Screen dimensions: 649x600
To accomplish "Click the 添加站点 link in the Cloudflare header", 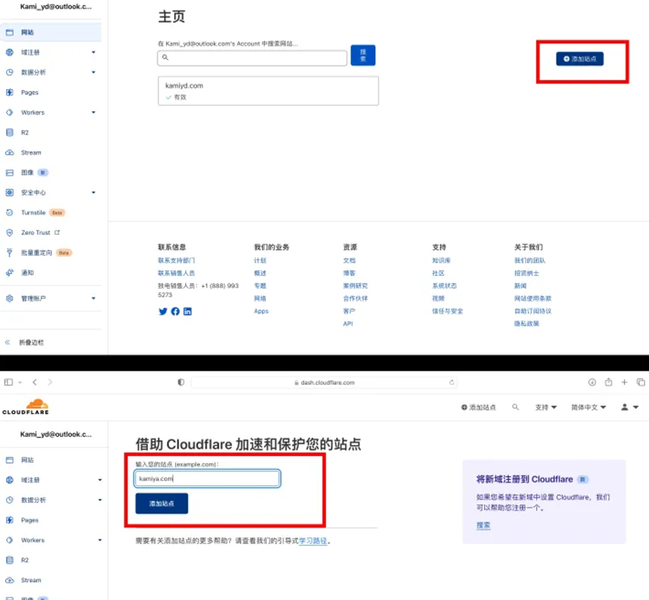I will pos(478,408).
